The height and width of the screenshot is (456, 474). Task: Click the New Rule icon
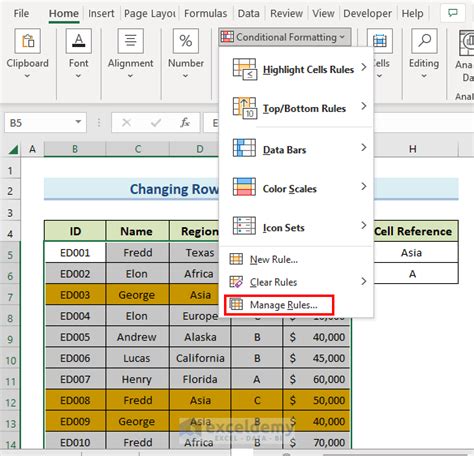pos(236,259)
